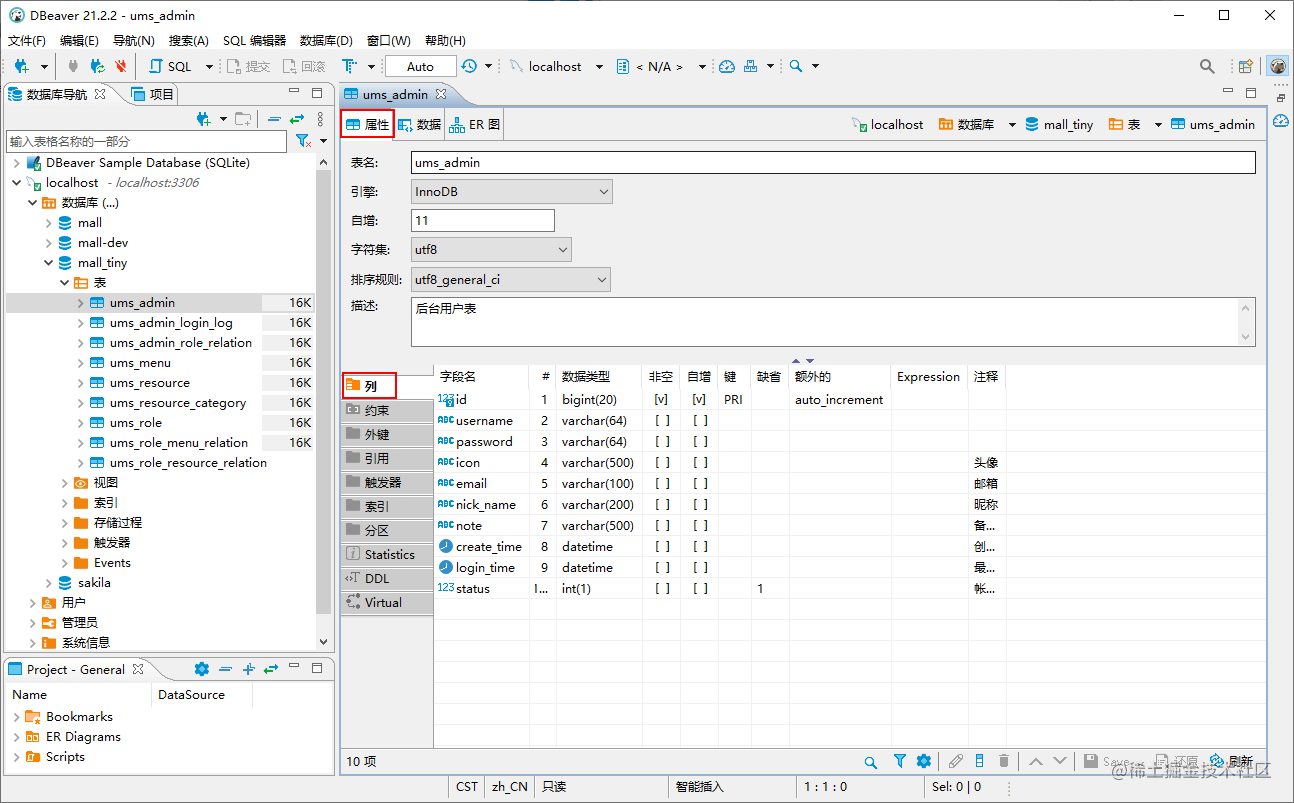Click the gear icon in Project General panel
This screenshot has height=803, width=1294.
coord(201,669)
